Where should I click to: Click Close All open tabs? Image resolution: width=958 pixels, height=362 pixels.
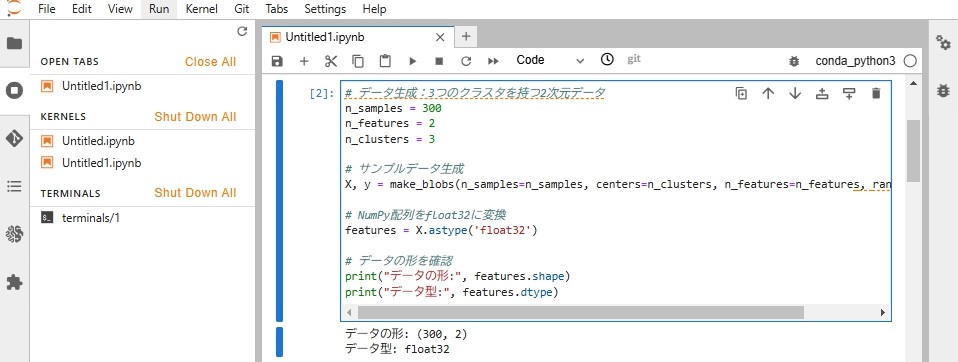(210, 62)
